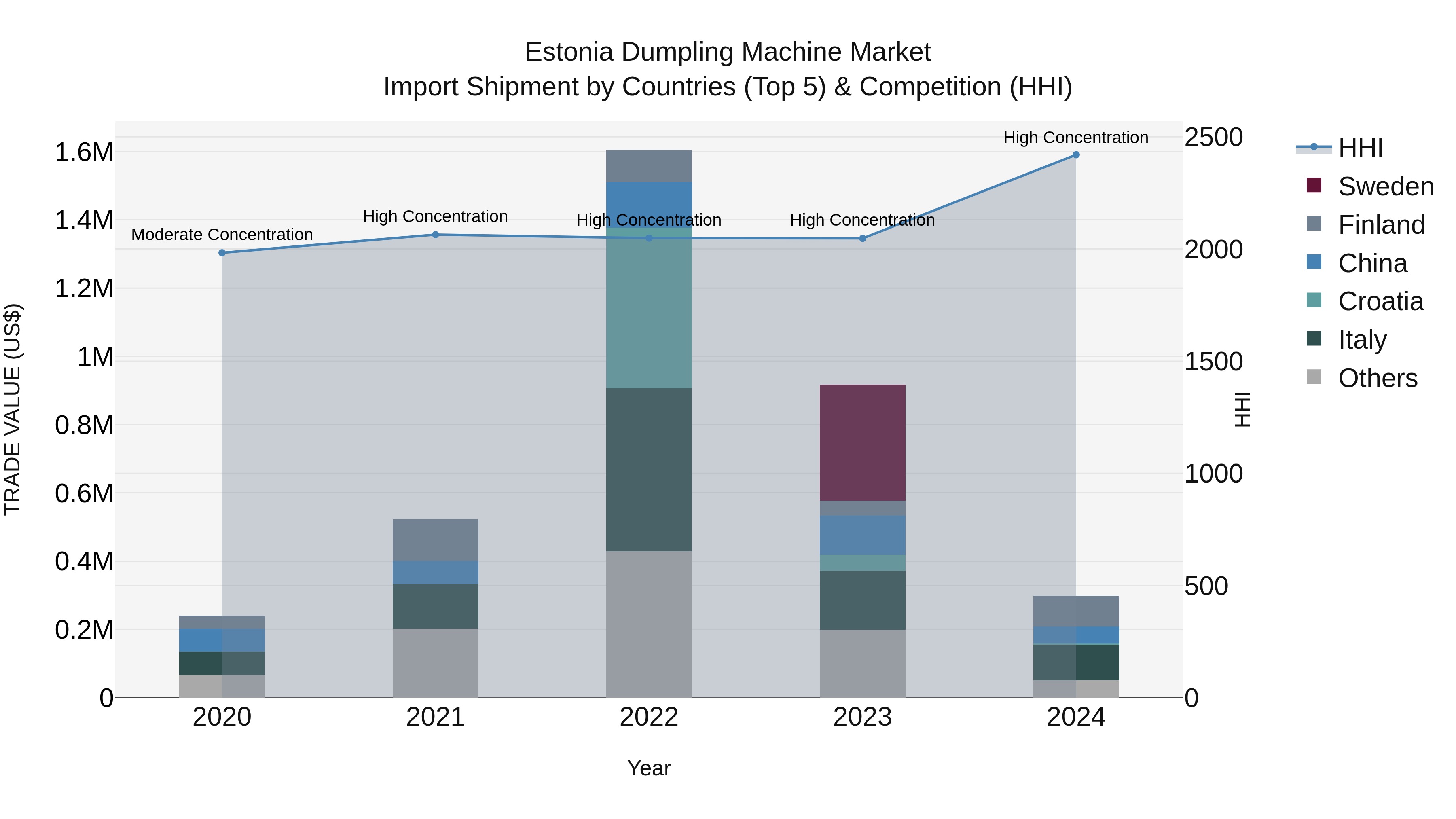The image size is (1456, 819).
Task: Click the 1000 right axis tick label
Action: tap(1213, 474)
